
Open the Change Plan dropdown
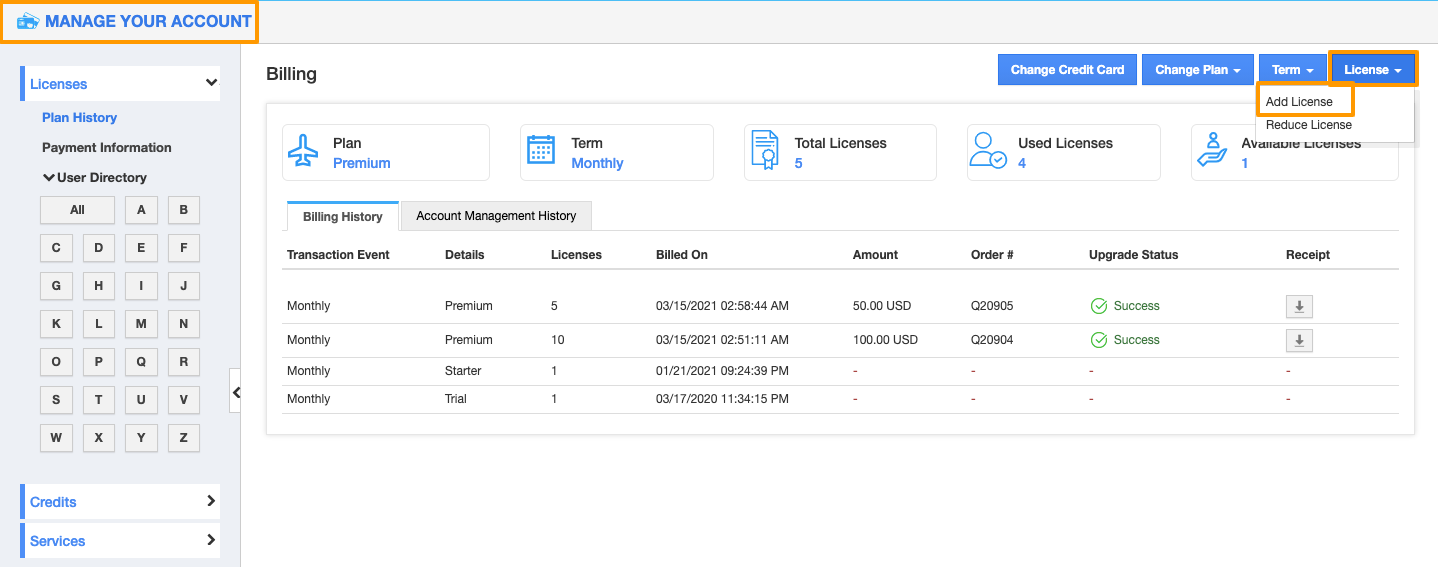pos(1197,70)
